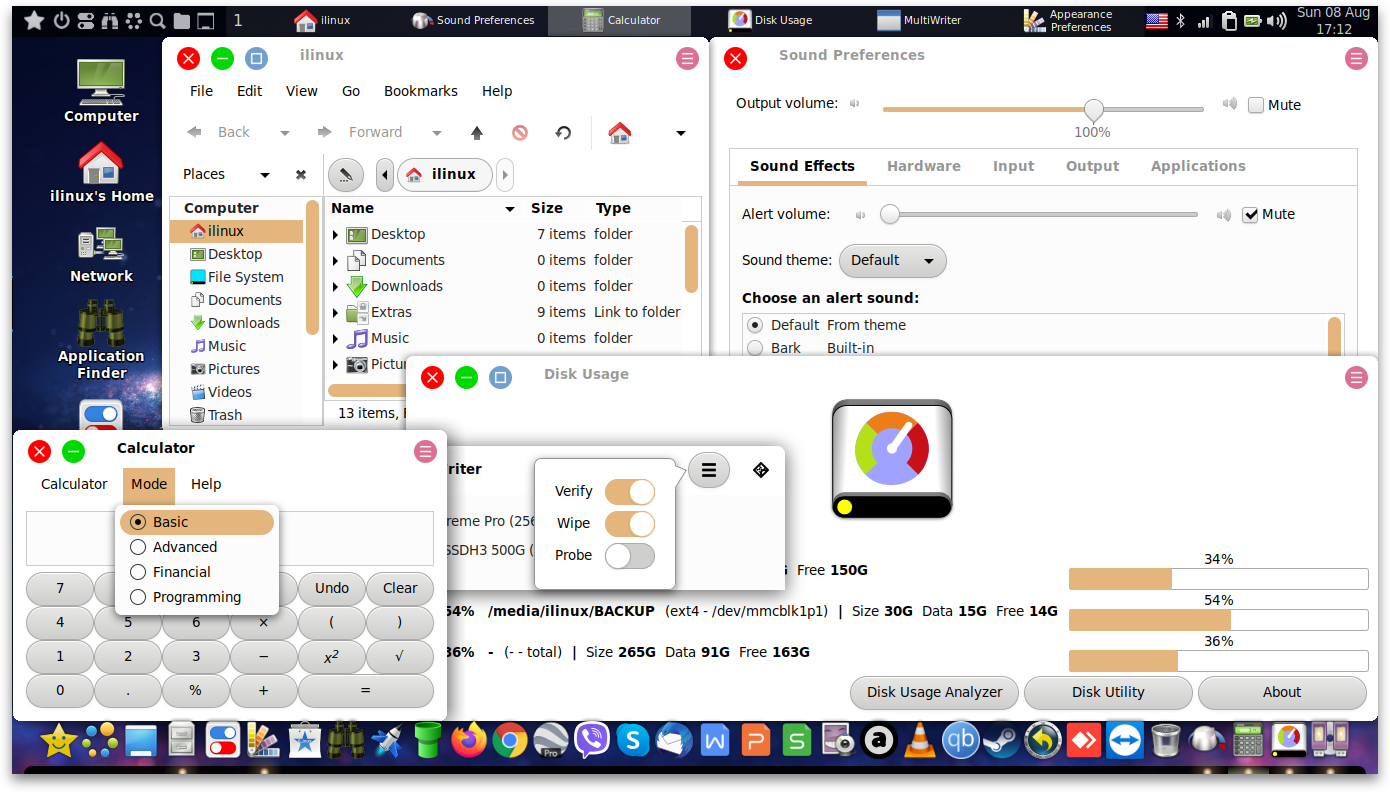Viewport: 1390px width, 792px height.
Task: Go up to parent folder in file manager
Action: (x=477, y=132)
